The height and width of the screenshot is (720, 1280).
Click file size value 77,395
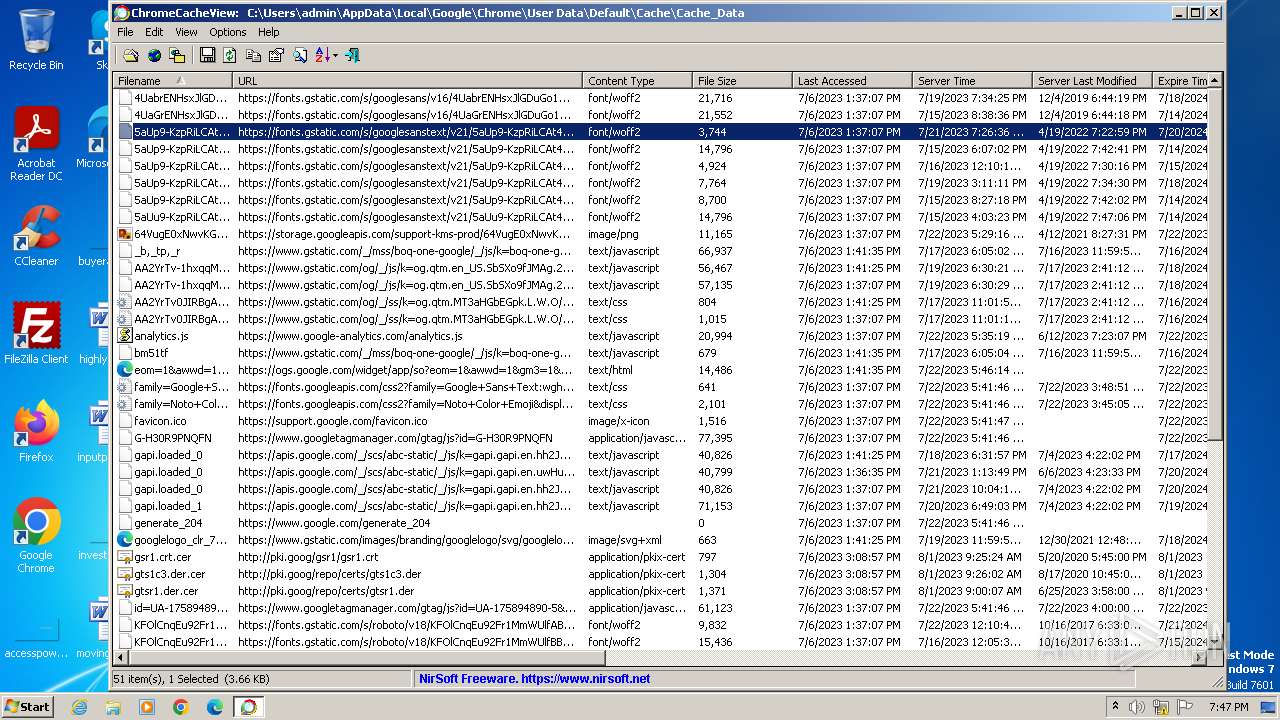coord(715,438)
